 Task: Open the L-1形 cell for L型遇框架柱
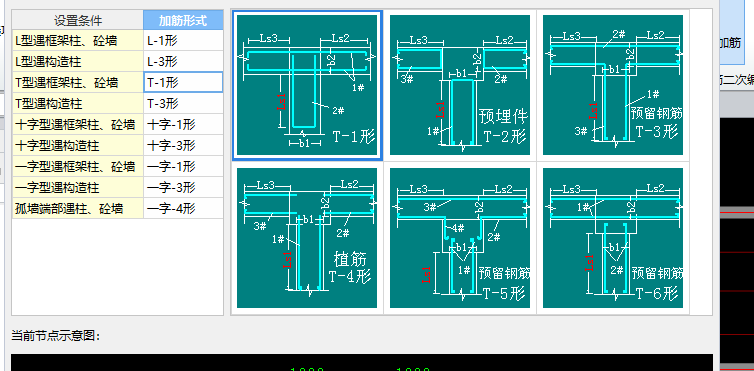click(183, 40)
